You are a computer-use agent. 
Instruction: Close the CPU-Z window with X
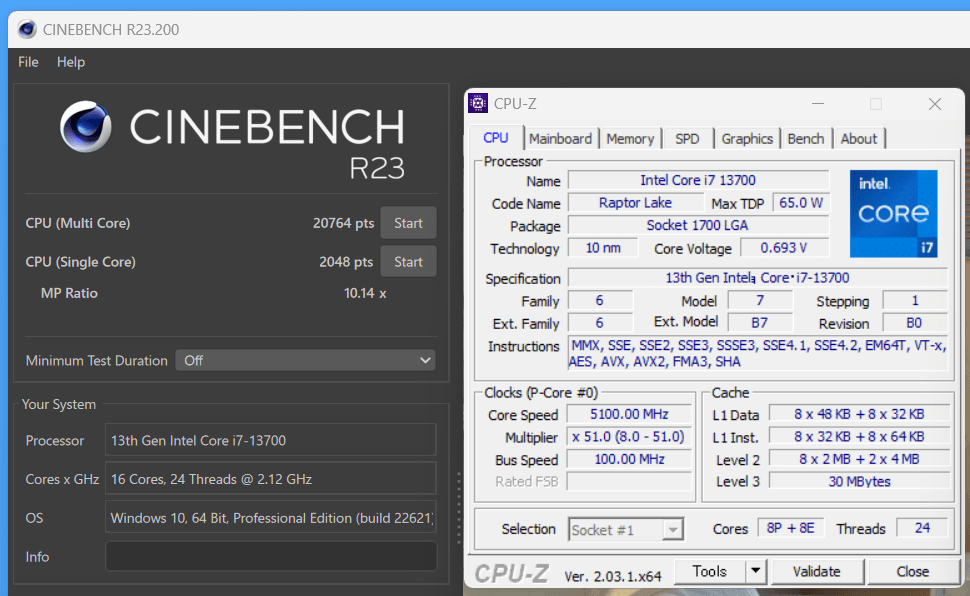[x=935, y=104]
